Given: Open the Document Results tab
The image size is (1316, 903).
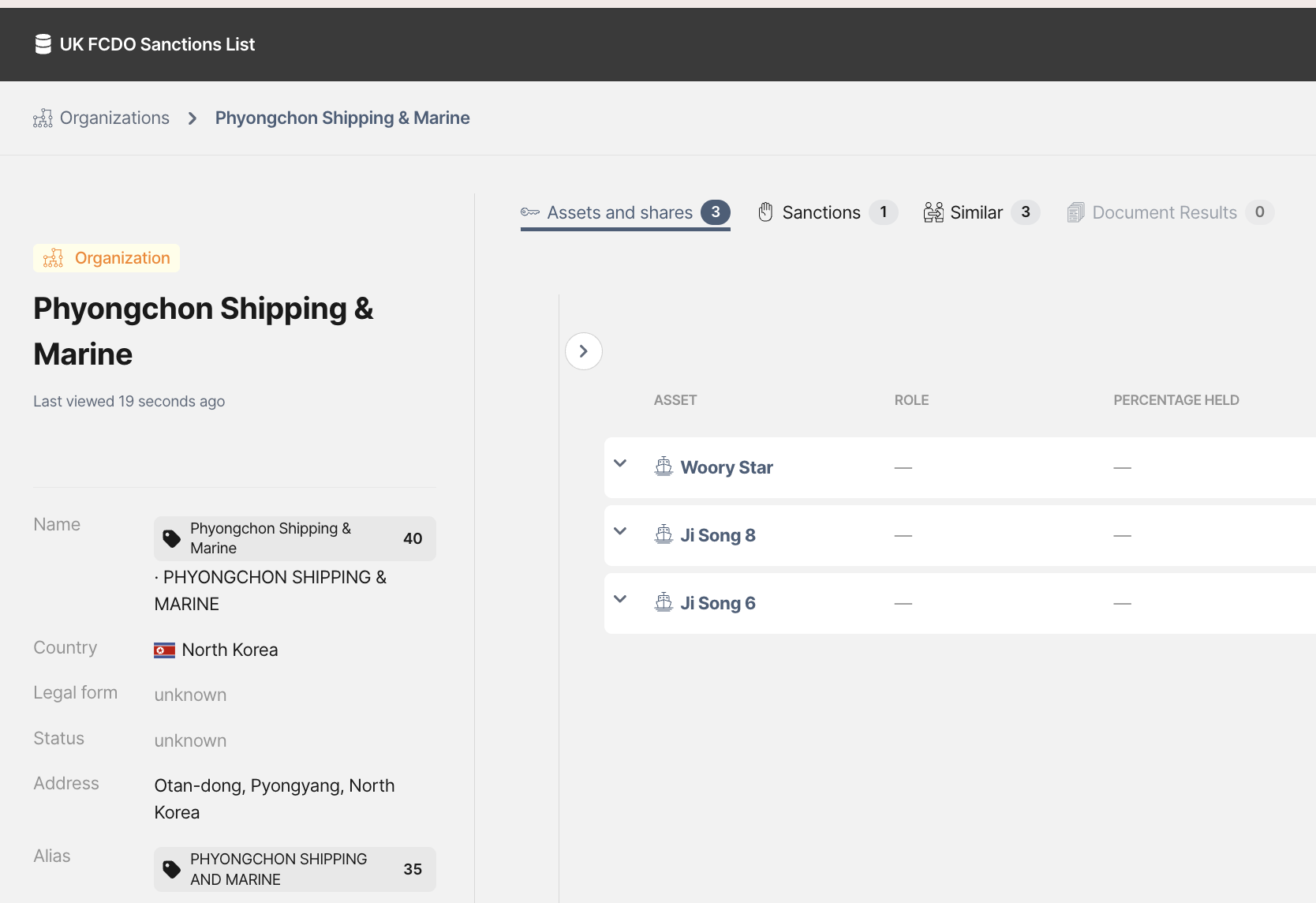Looking at the screenshot, I should click(1171, 213).
